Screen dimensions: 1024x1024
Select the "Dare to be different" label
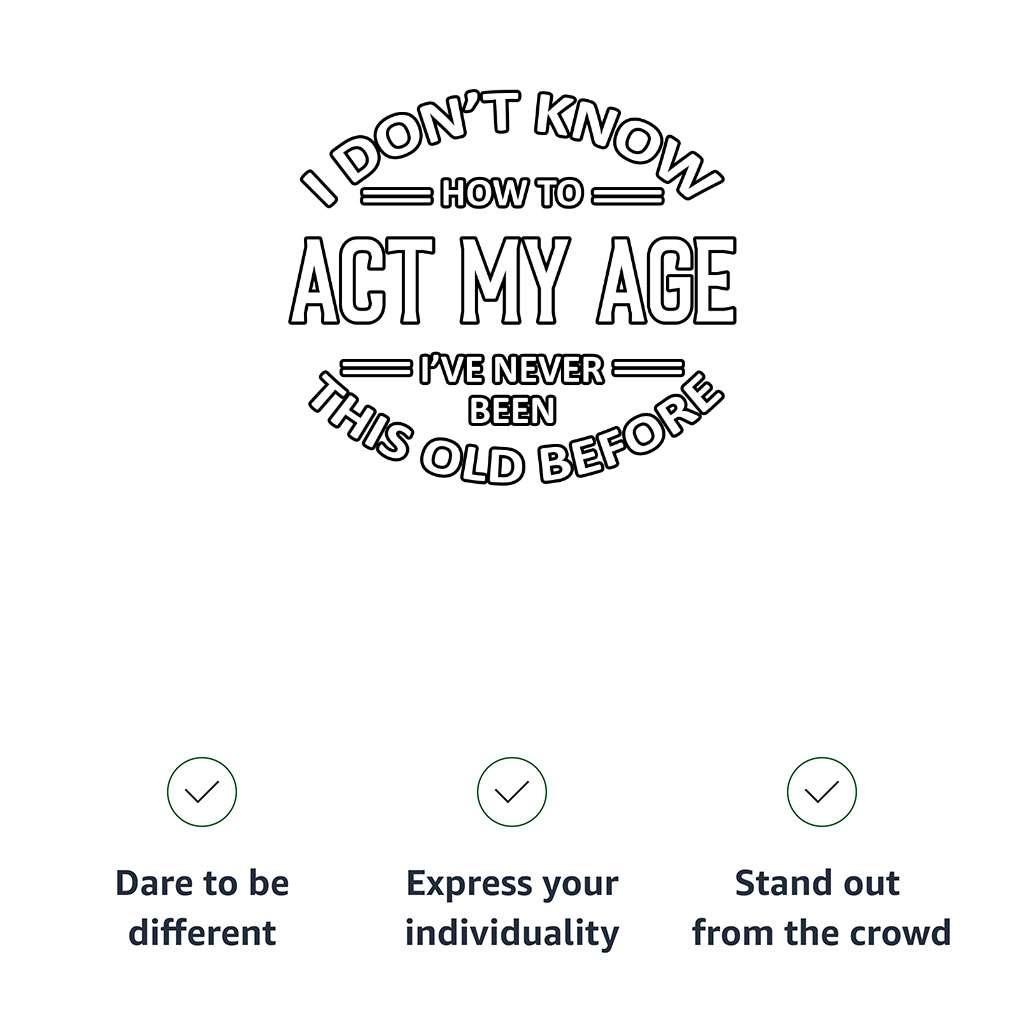(x=202, y=908)
